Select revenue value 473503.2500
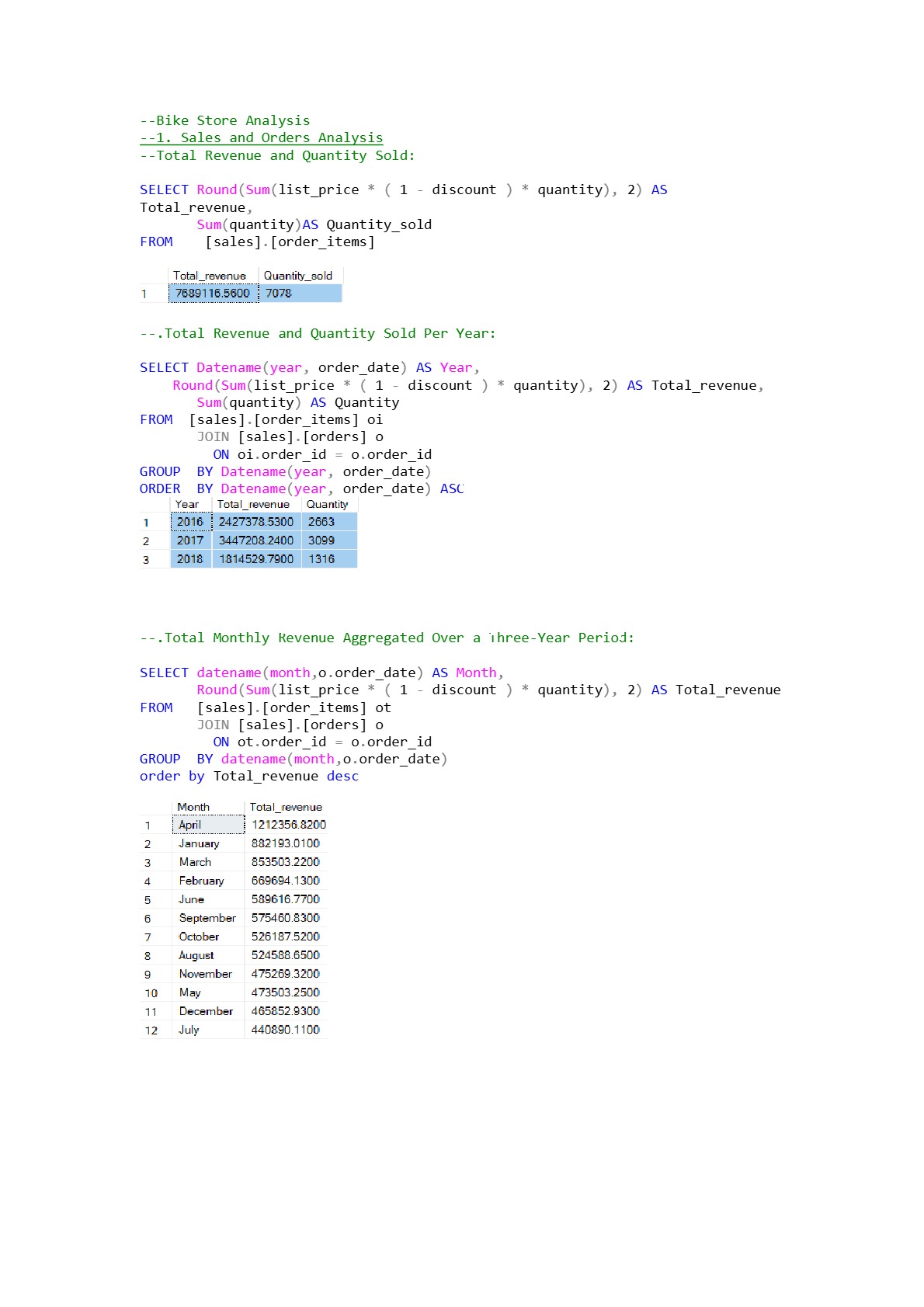Screen dimensions: 924x1307 click(286, 992)
